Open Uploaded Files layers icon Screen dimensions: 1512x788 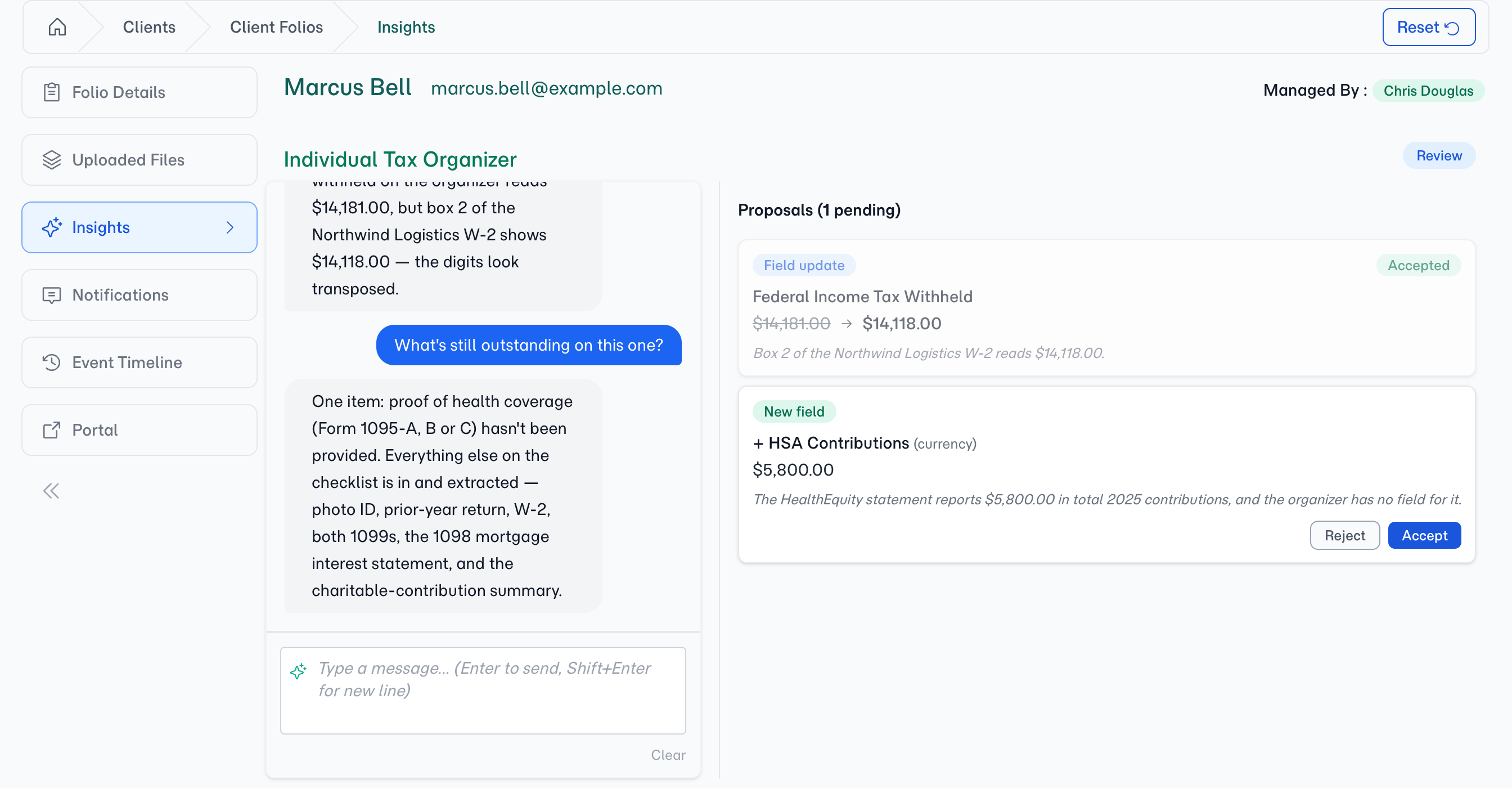pyautogui.click(x=52, y=160)
